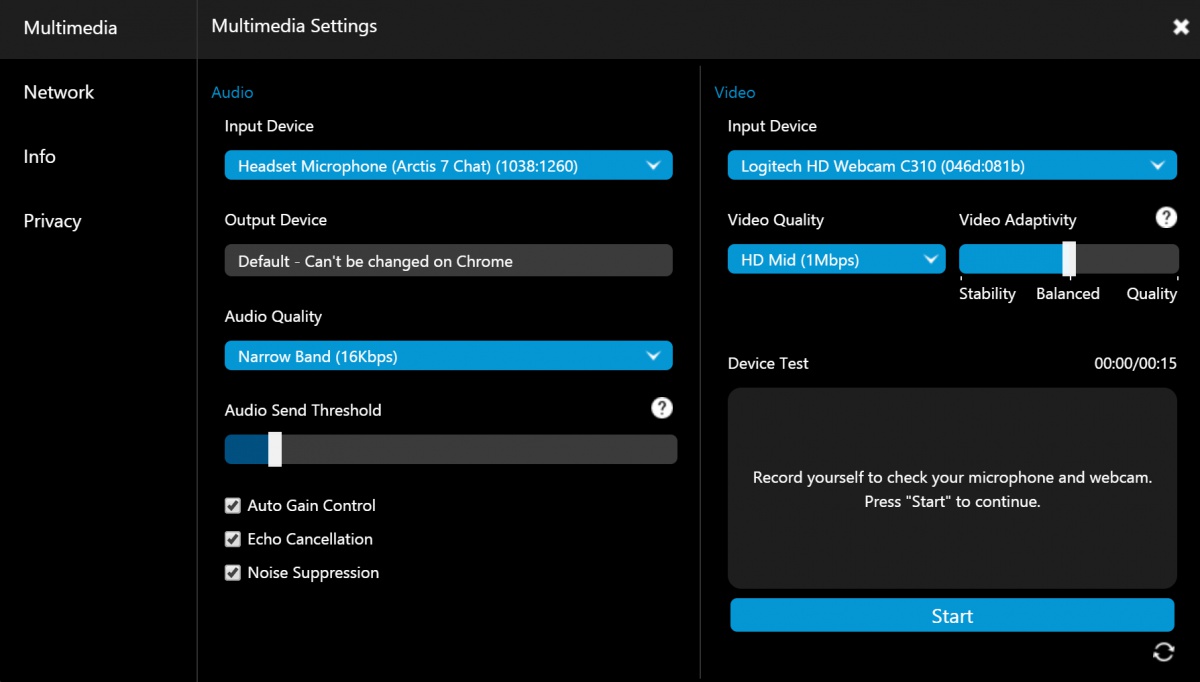Viewport: 1200px width, 682px height.
Task: Click the Device Test recording preview area
Action: click(x=951, y=488)
